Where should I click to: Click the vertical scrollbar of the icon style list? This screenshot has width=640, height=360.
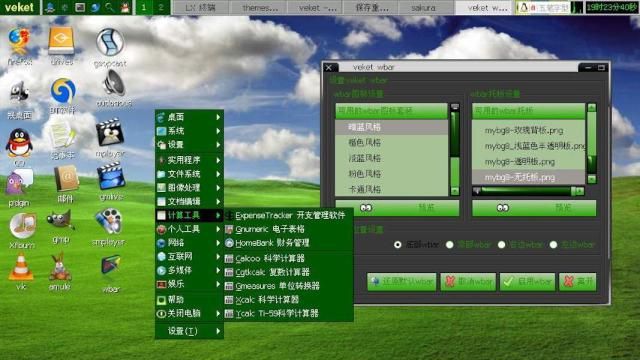pos(455,149)
